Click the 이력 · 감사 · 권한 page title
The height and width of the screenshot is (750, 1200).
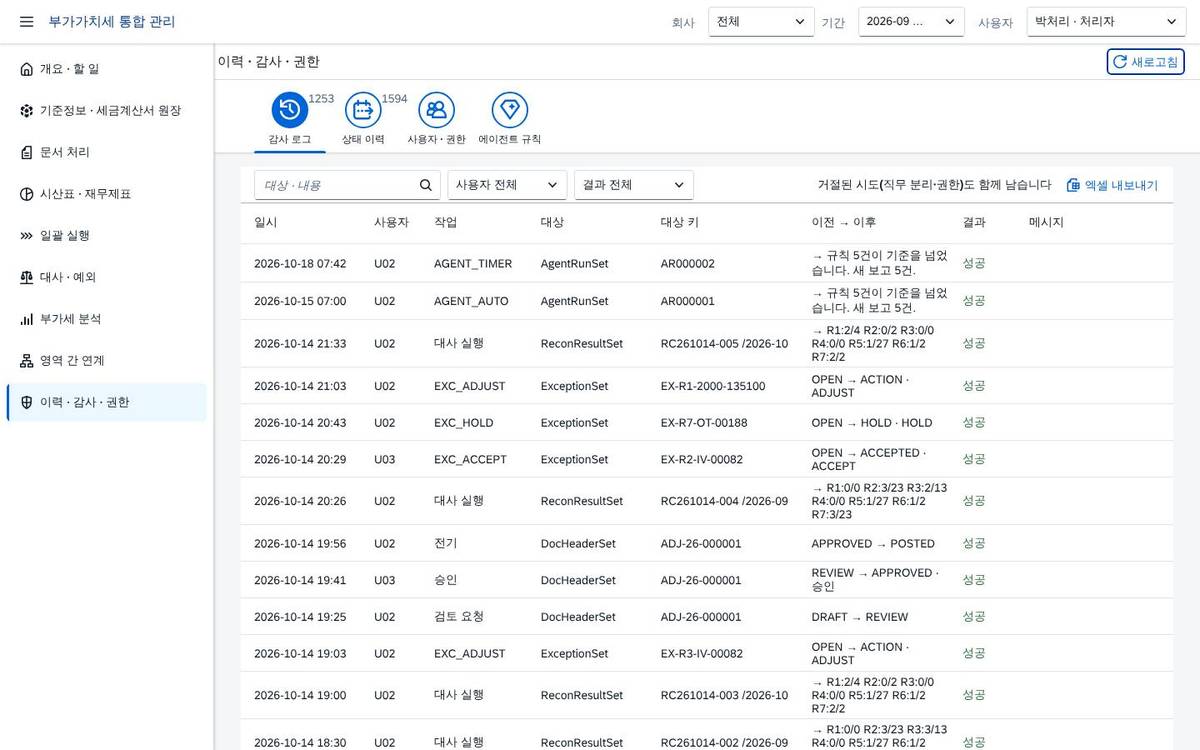click(x=269, y=62)
